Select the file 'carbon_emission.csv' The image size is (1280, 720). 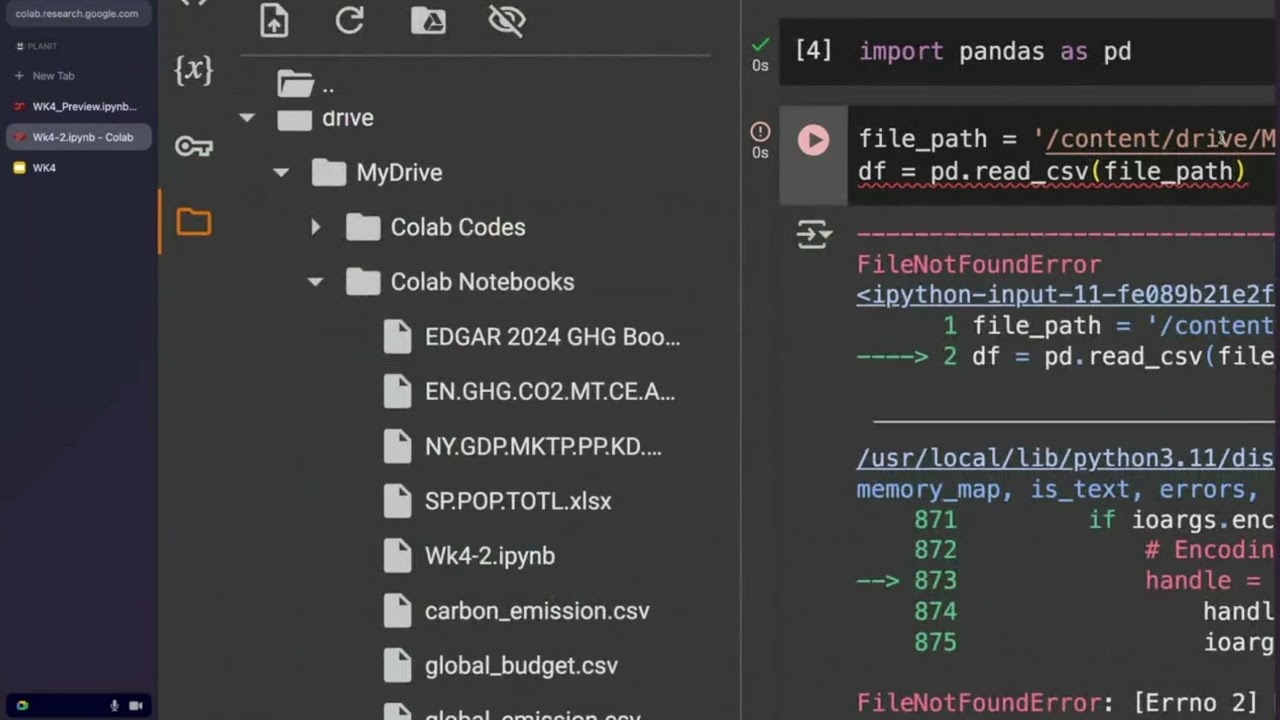coord(517,611)
